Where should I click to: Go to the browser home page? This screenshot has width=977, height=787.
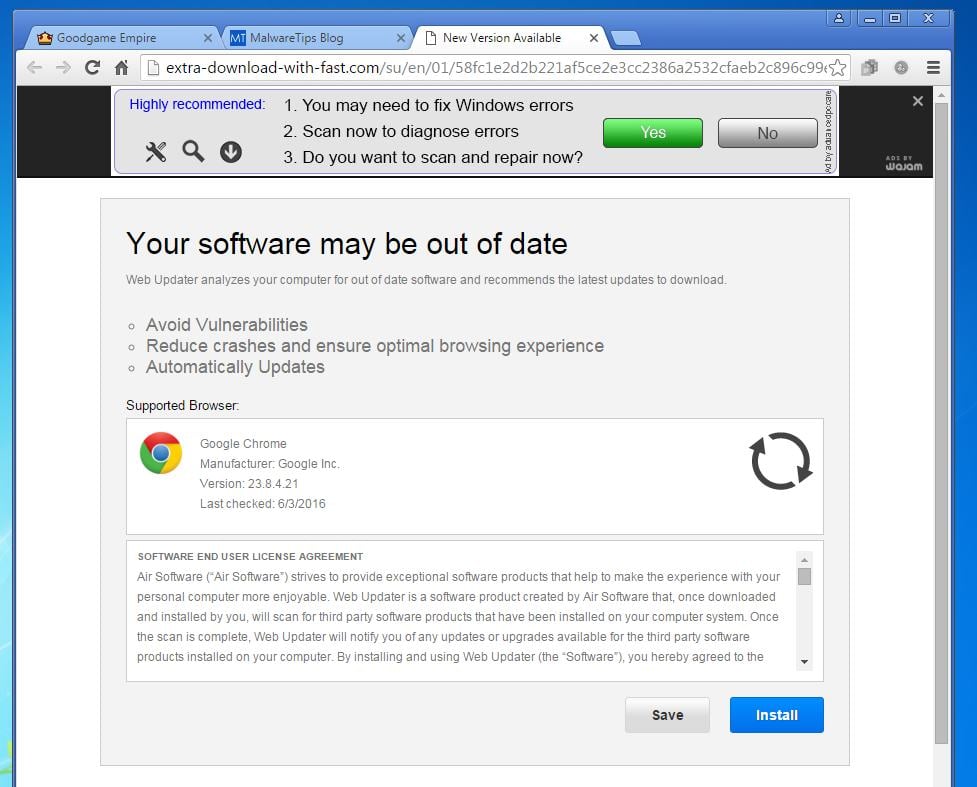click(121, 68)
